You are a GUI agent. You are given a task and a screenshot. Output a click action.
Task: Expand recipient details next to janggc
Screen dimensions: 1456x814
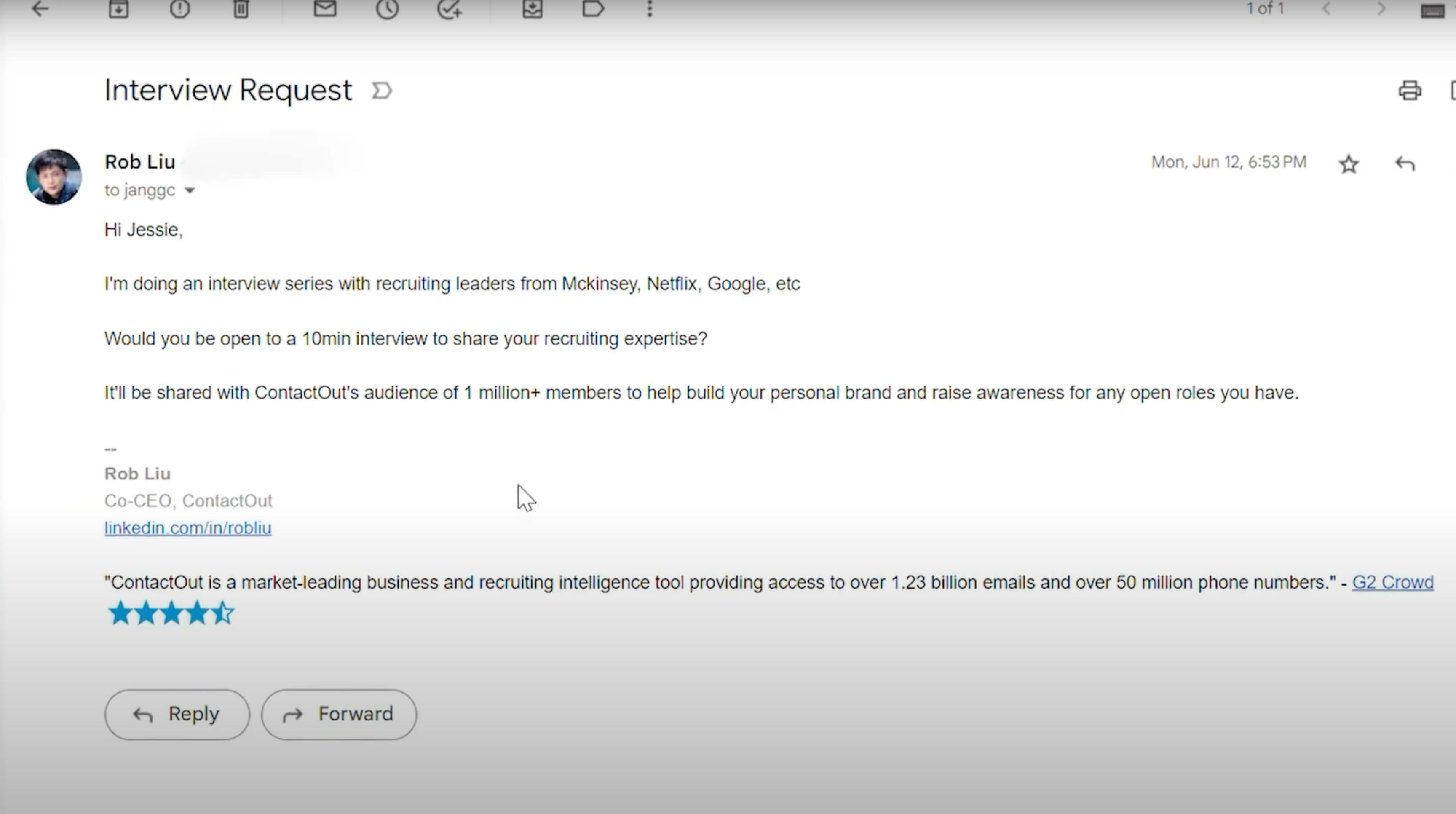click(x=190, y=191)
